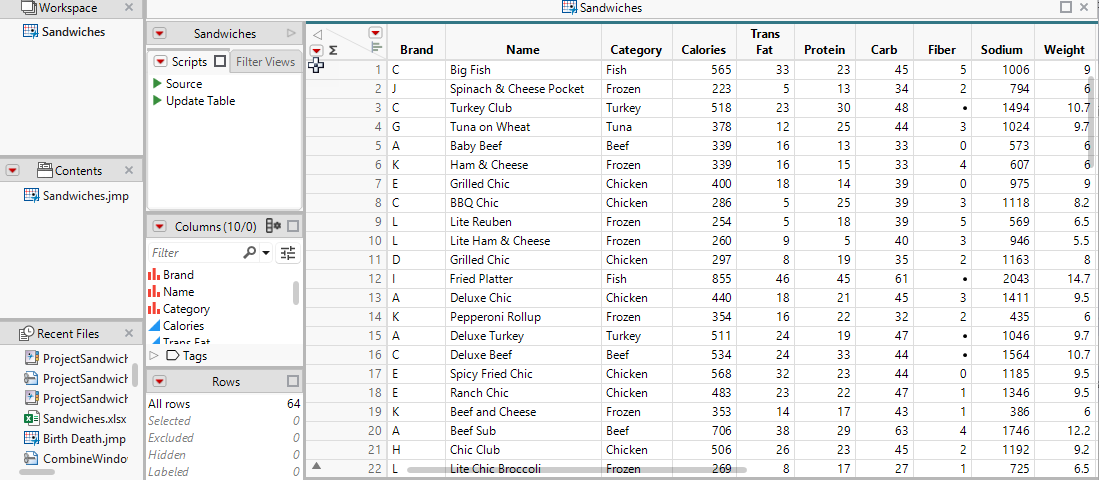Image resolution: width=1099 pixels, height=480 pixels.
Task: Click the Columns list vertical scrollbar
Action: [x=296, y=293]
